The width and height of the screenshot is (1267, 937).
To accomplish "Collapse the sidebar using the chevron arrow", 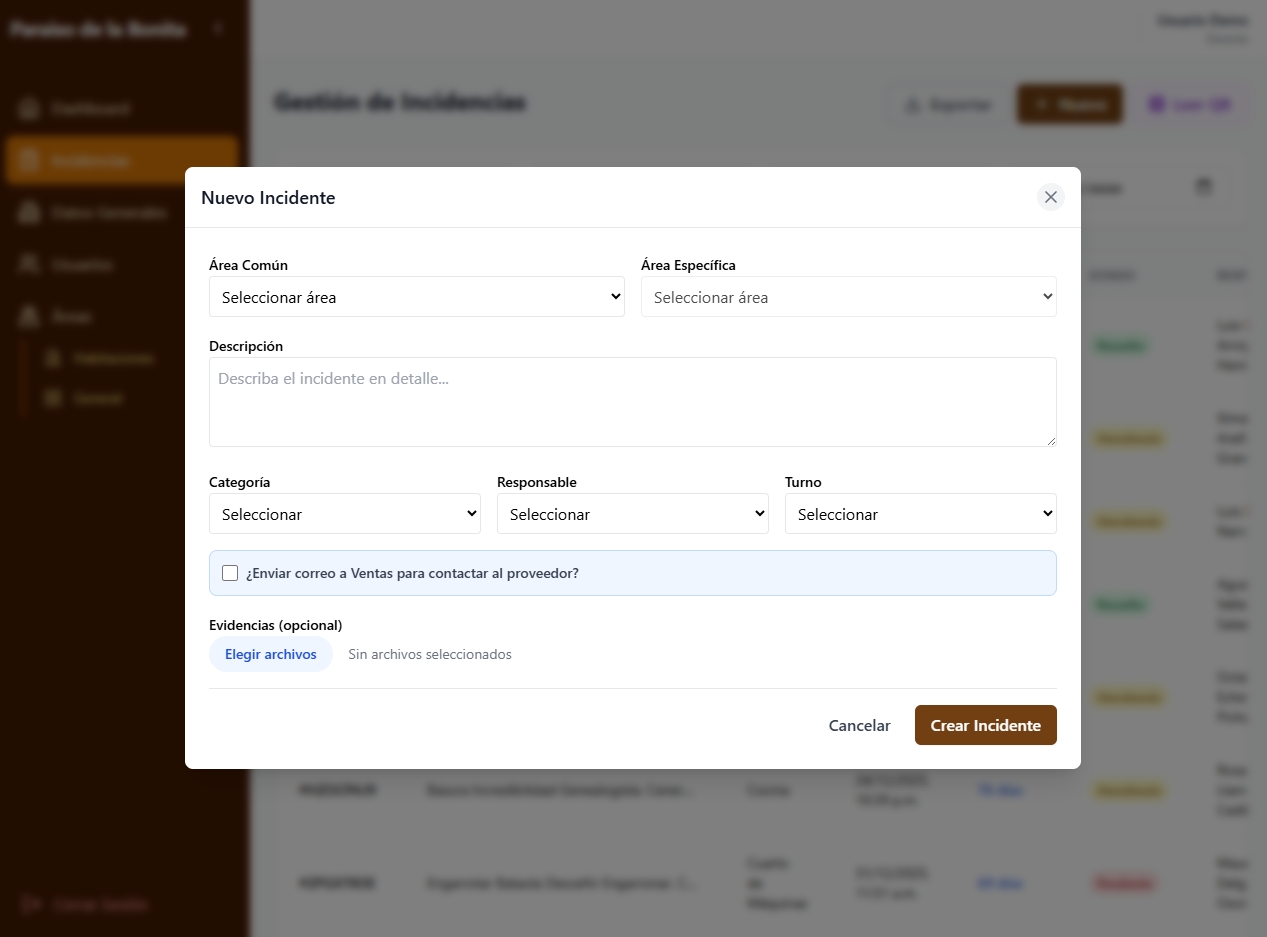I will 218,29.
